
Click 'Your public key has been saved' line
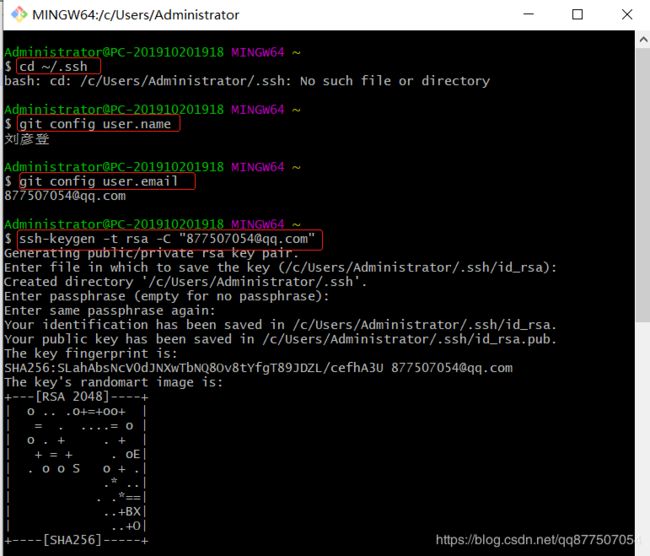pos(280,339)
